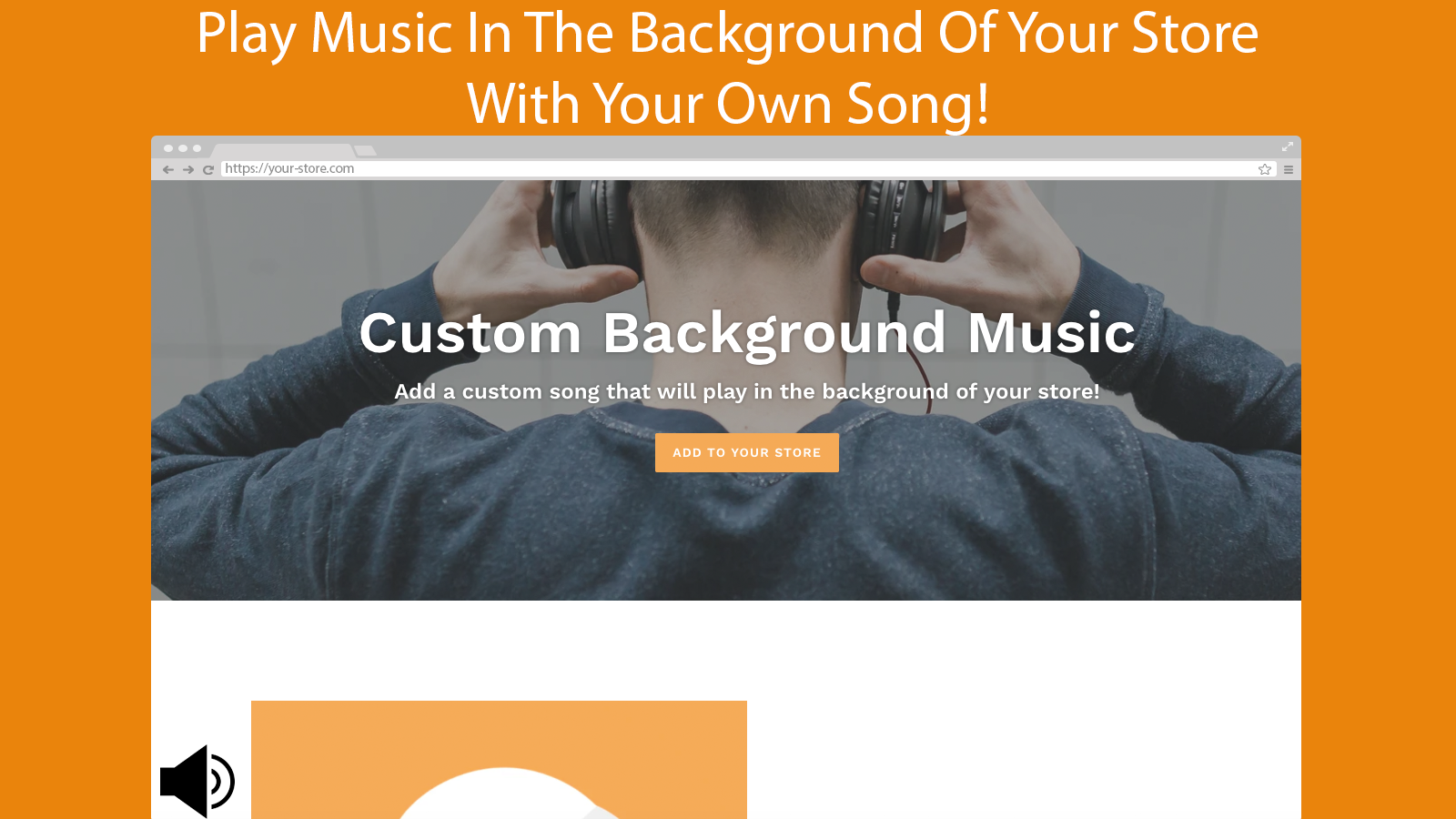The height and width of the screenshot is (819, 1456).
Task: Click the browser forward arrow
Action: pos(188,169)
